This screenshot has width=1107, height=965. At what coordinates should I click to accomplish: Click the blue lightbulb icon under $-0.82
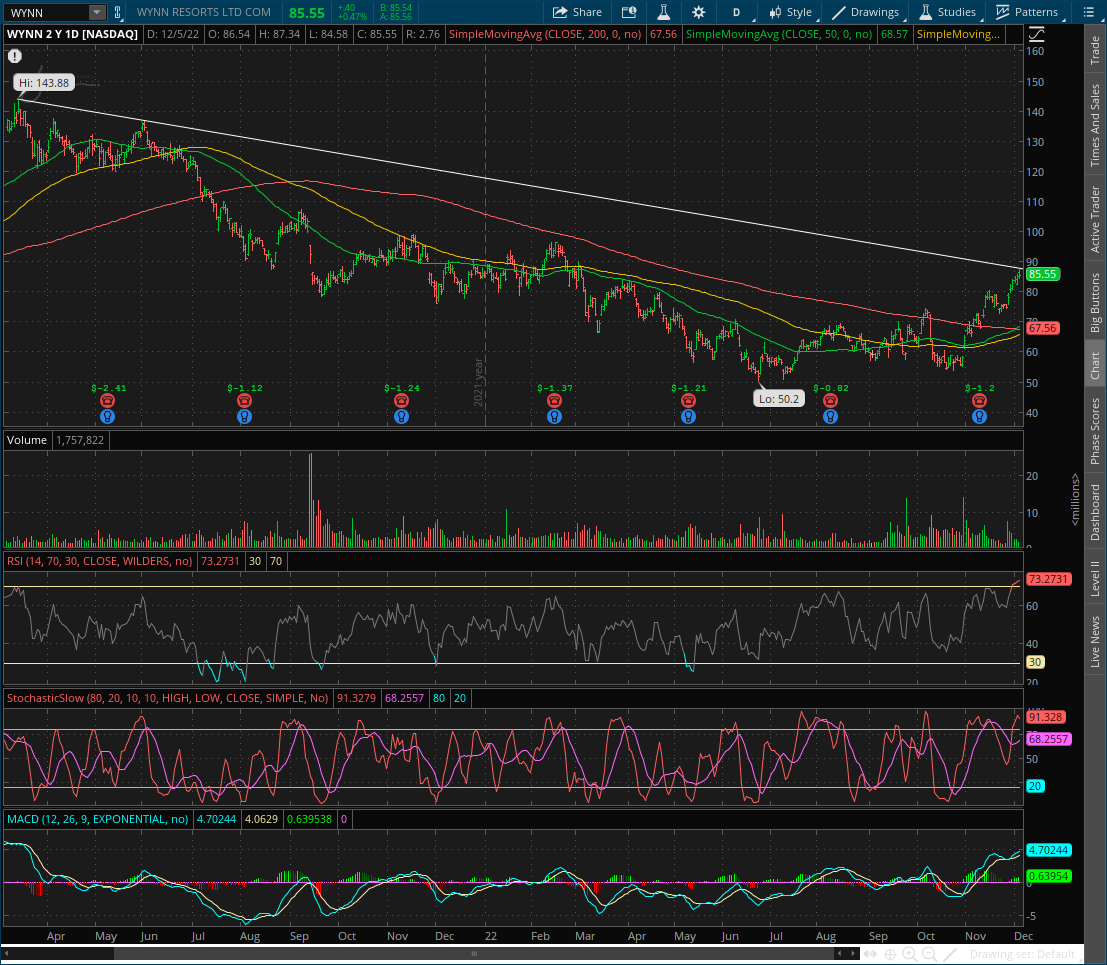tap(830, 416)
